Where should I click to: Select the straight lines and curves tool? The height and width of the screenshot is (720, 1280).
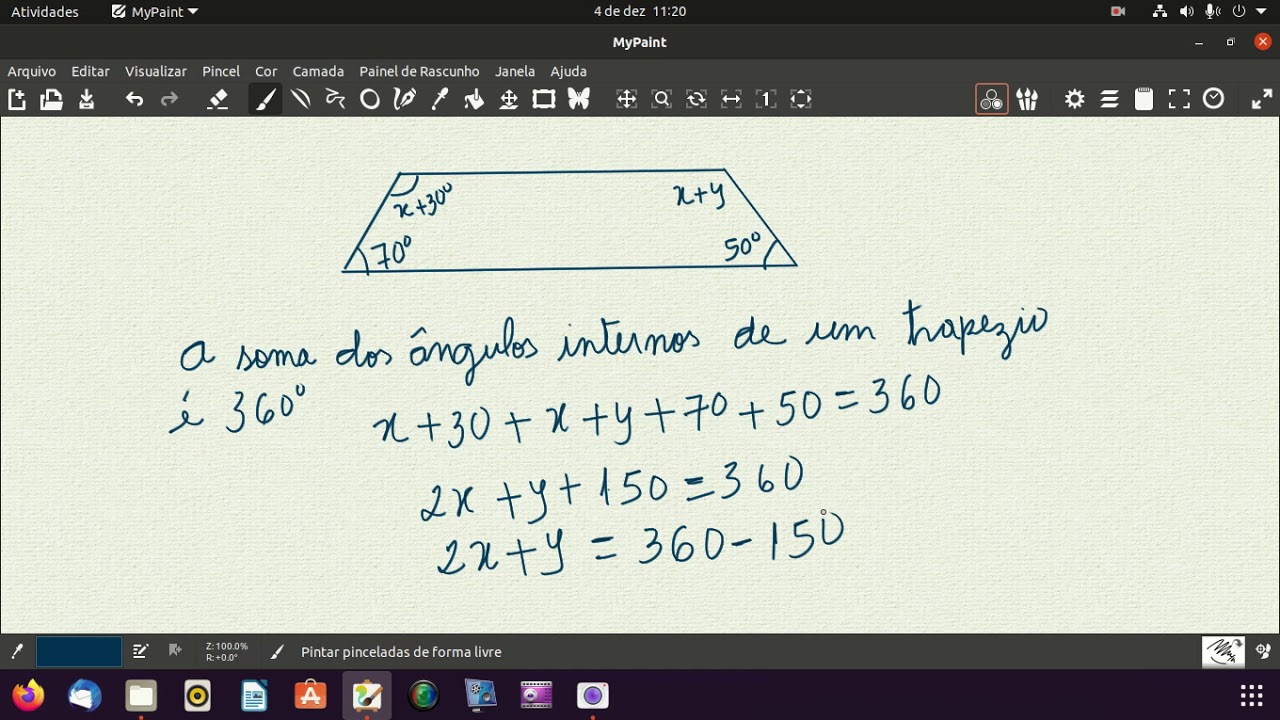click(x=300, y=99)
